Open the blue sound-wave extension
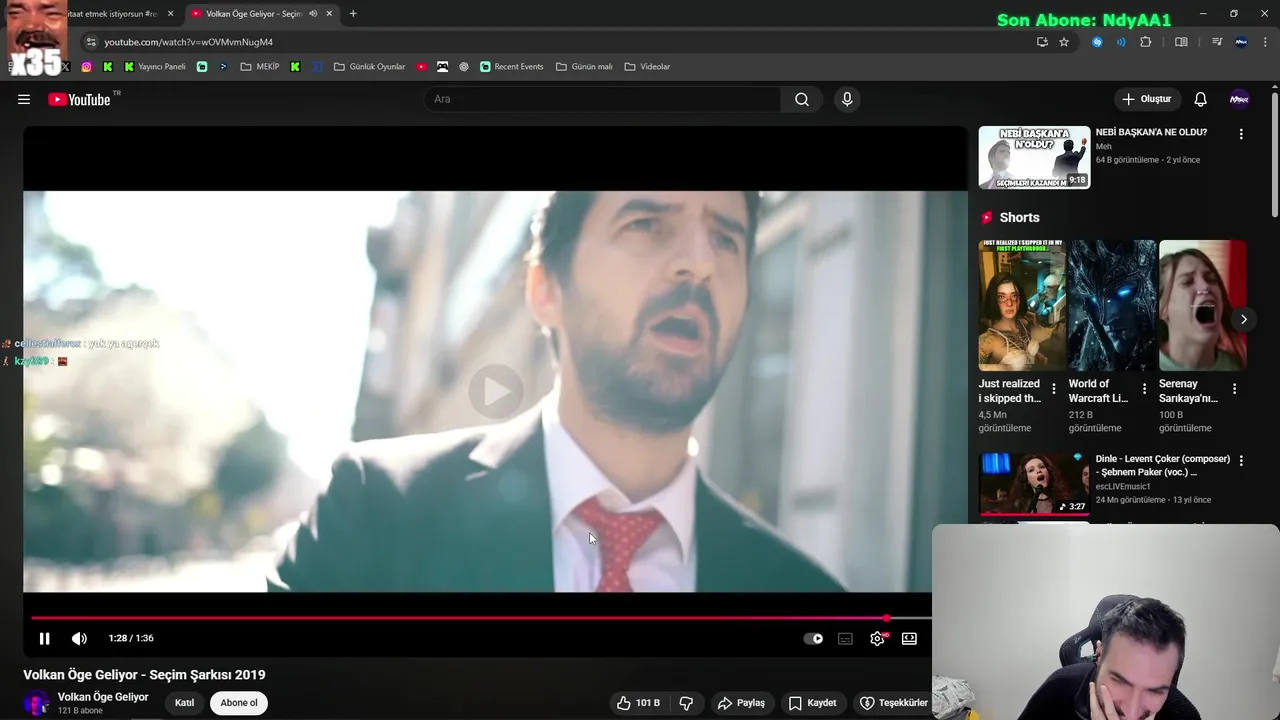This screenshot has height=720, width=1280. pos(1121,42)
